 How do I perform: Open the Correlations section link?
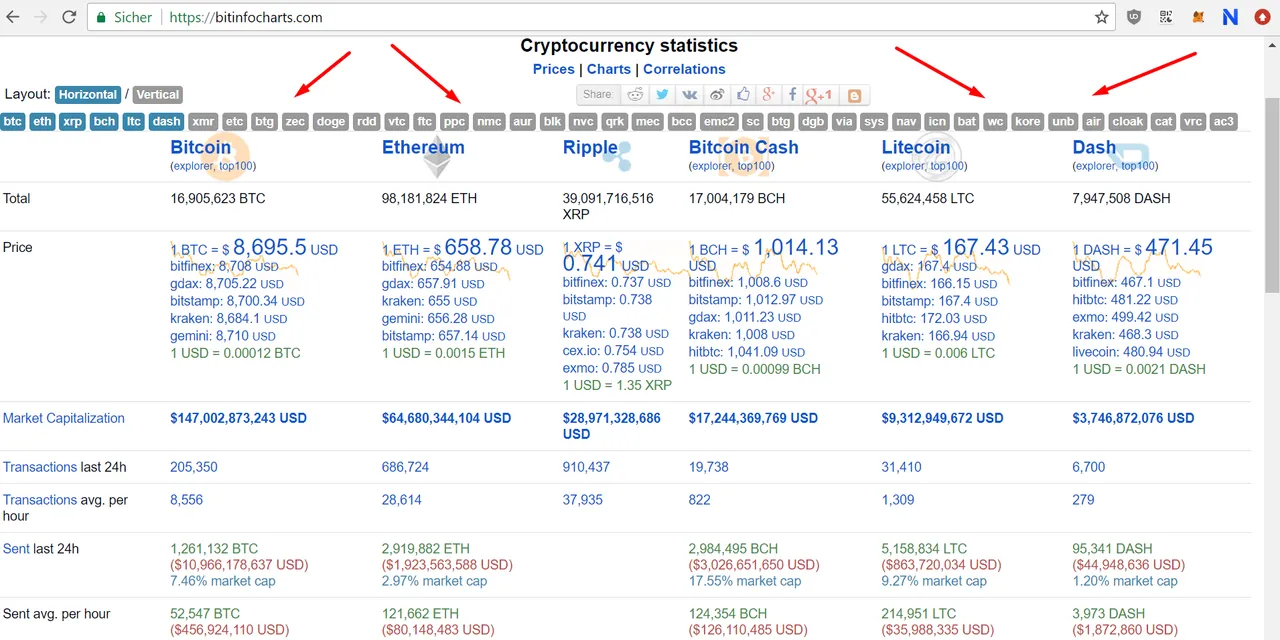[x=684, y=69]
